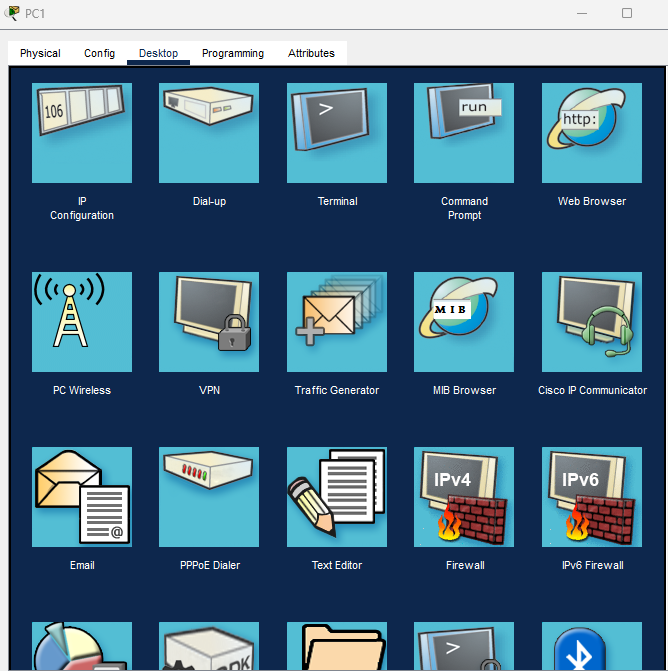The width and height of the screenshot is (668, 671).
Task: Launch the Text Editor pencil icon
Action: pos(337,497)
